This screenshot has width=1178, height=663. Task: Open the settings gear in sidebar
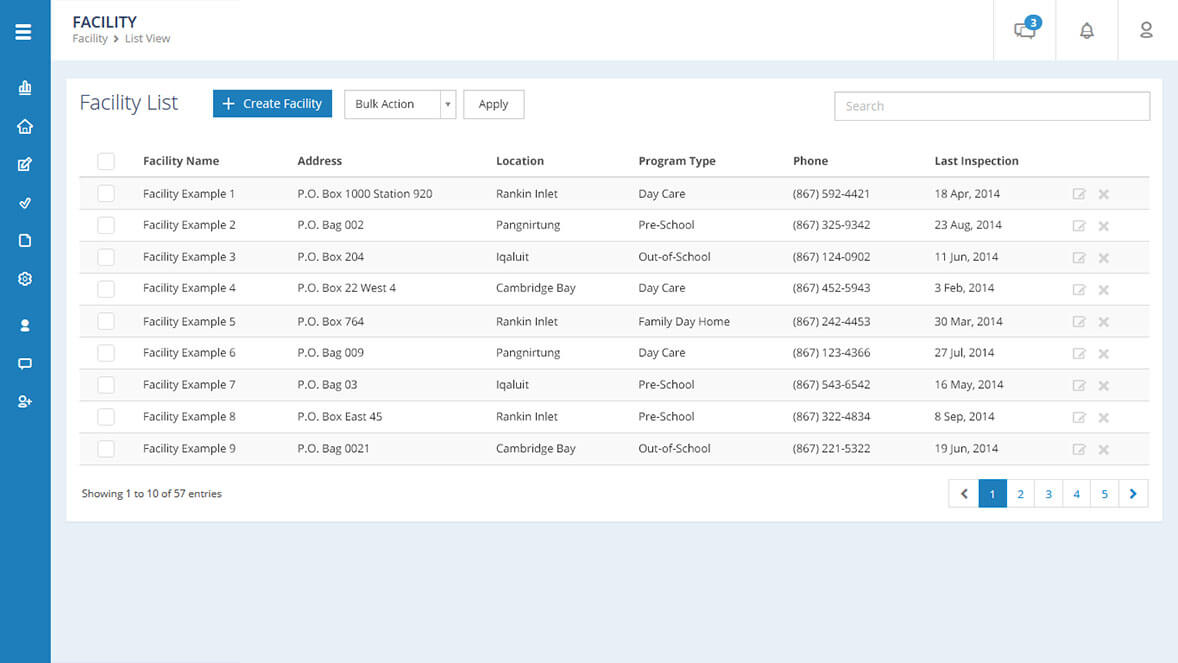pyautogui.click(x=25, y=279)
